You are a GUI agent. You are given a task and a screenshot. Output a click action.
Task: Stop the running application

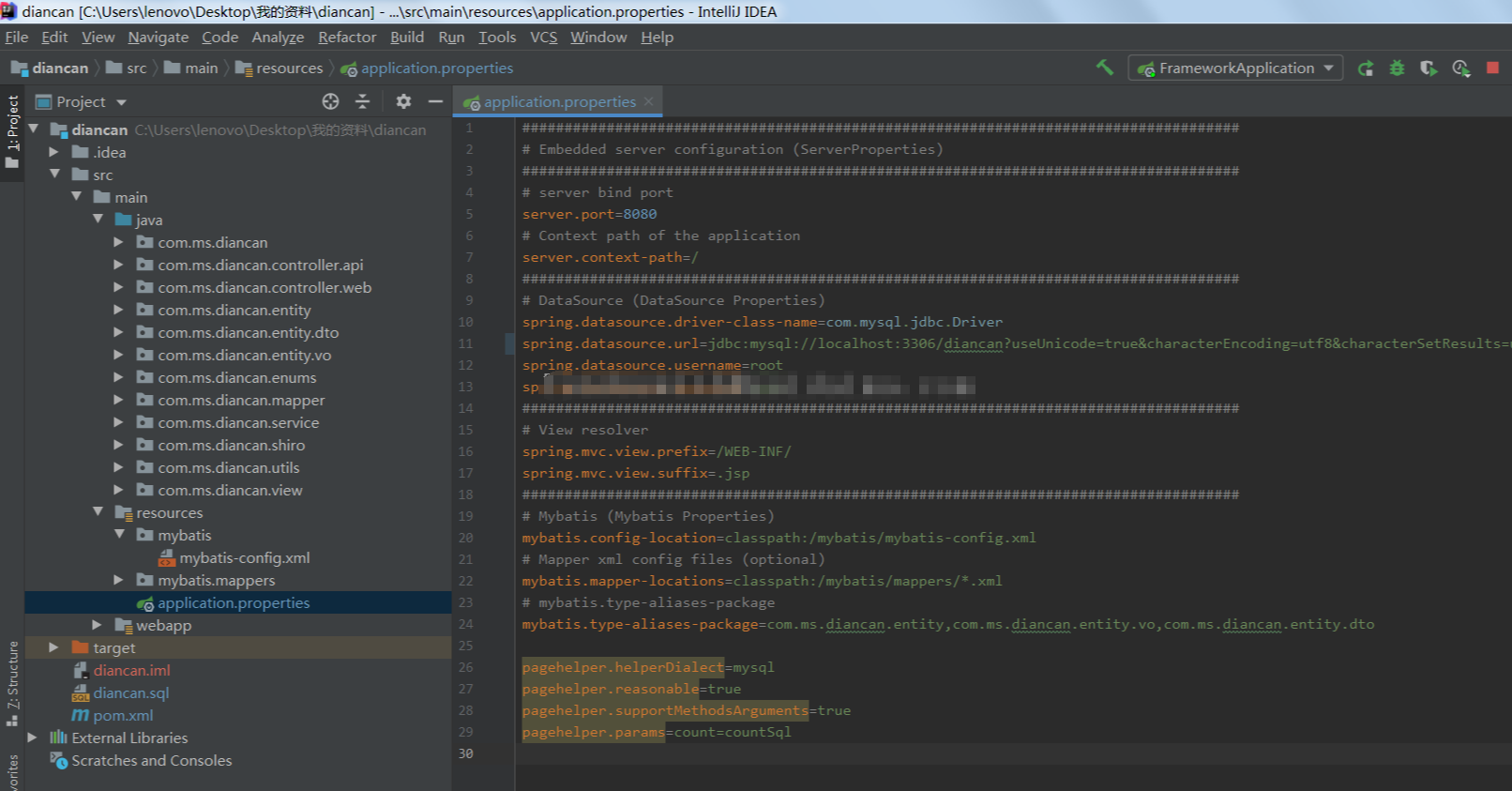coord(1492,68)
